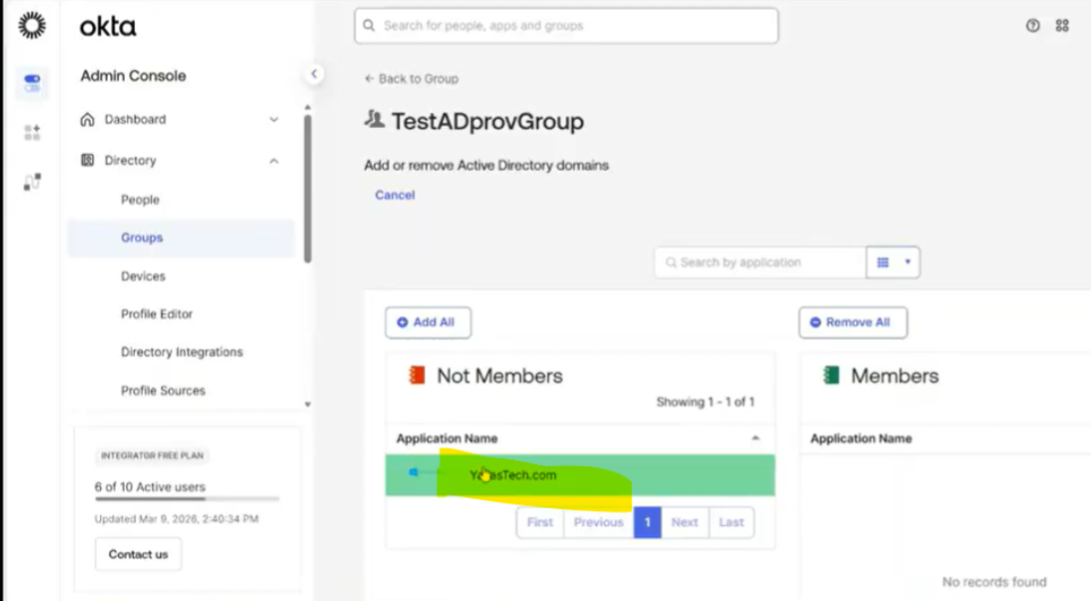1091x601 pixels.
Task: Click the Okta sunburst logo icon
Action: coord(32,26)
